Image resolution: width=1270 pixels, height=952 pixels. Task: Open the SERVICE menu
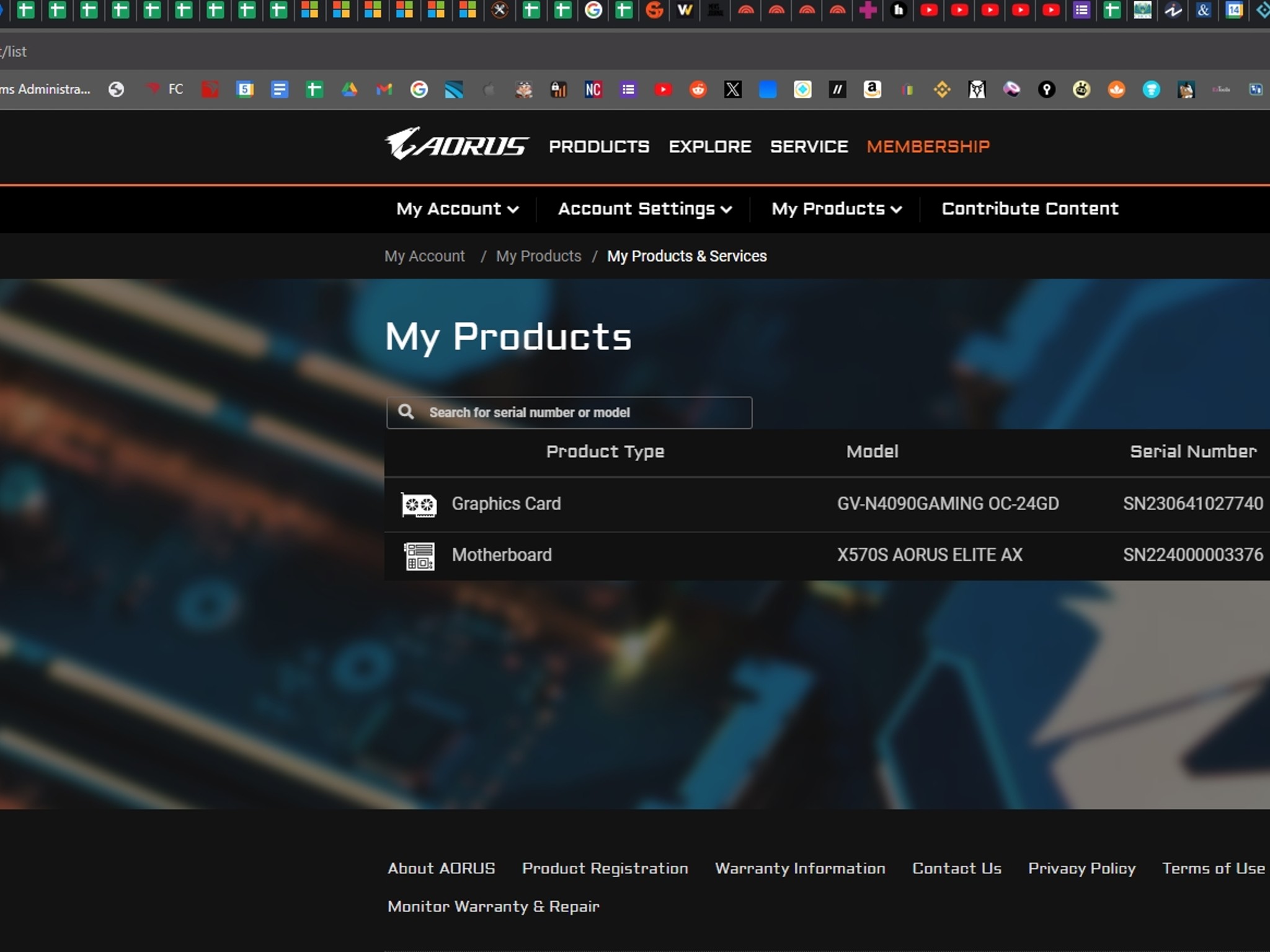tap(809, 147)
